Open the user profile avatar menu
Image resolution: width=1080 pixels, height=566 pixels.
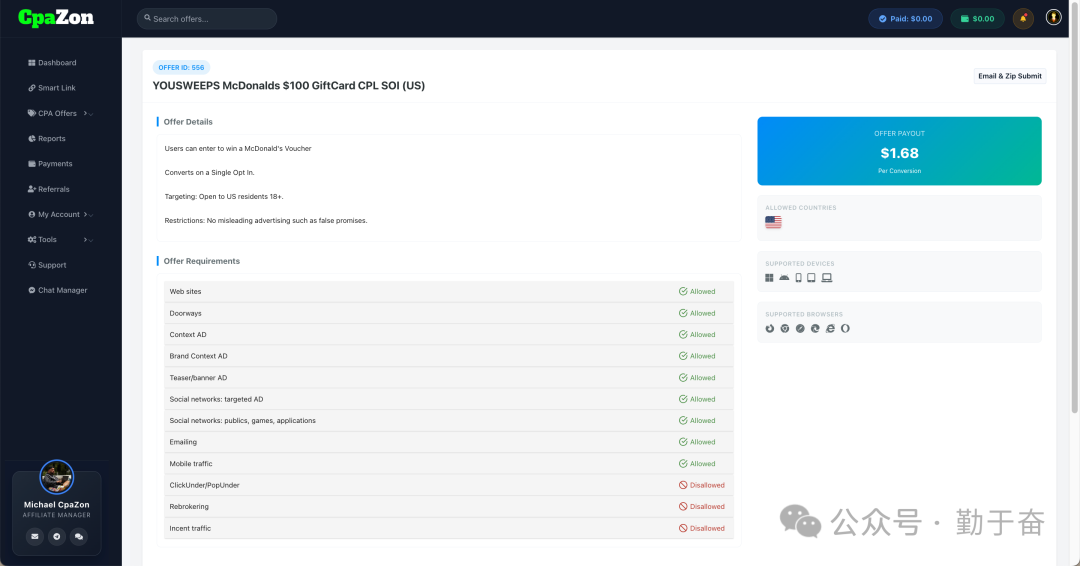(1053, 17)
